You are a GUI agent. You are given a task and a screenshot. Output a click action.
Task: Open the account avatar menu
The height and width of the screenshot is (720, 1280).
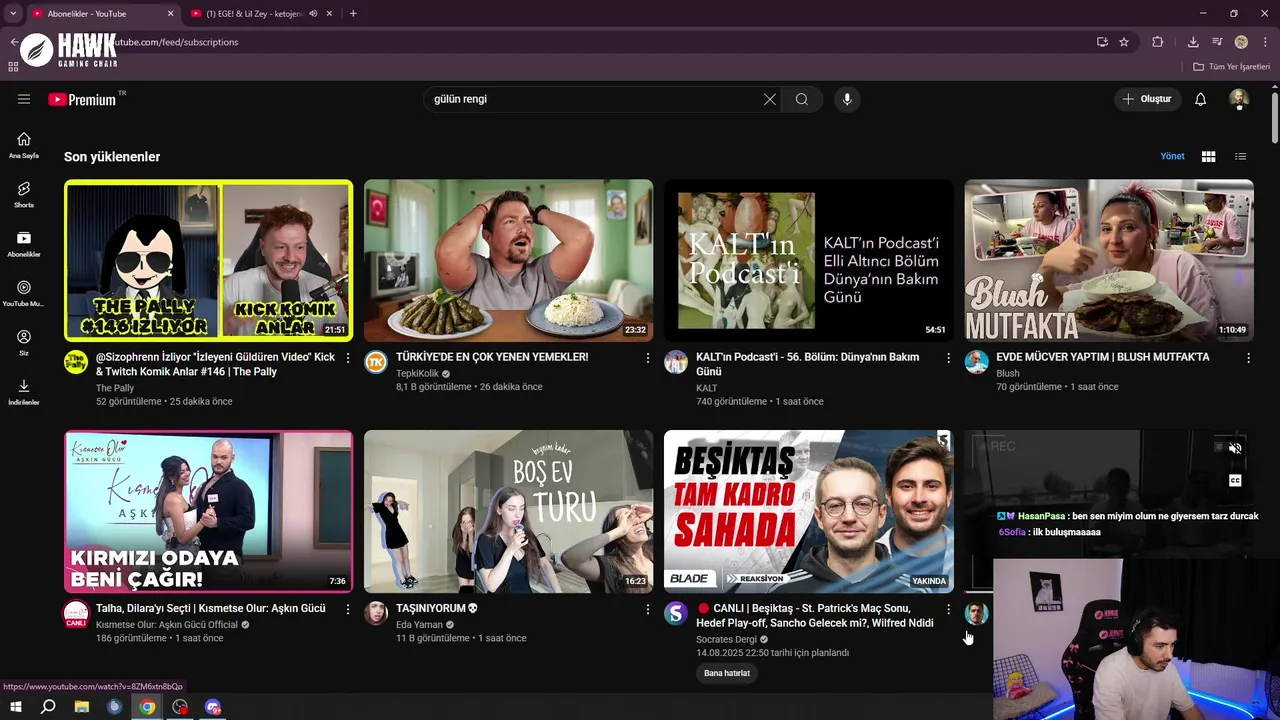(x=1239, y=99)
